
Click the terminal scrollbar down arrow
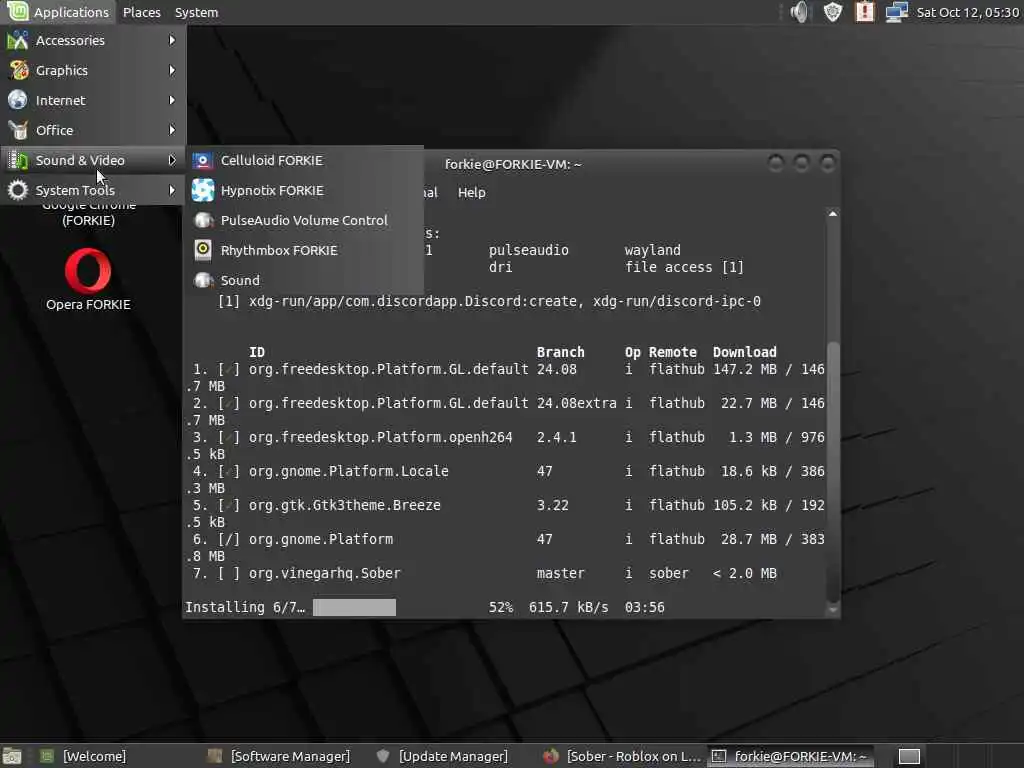[x=833, y=610]
